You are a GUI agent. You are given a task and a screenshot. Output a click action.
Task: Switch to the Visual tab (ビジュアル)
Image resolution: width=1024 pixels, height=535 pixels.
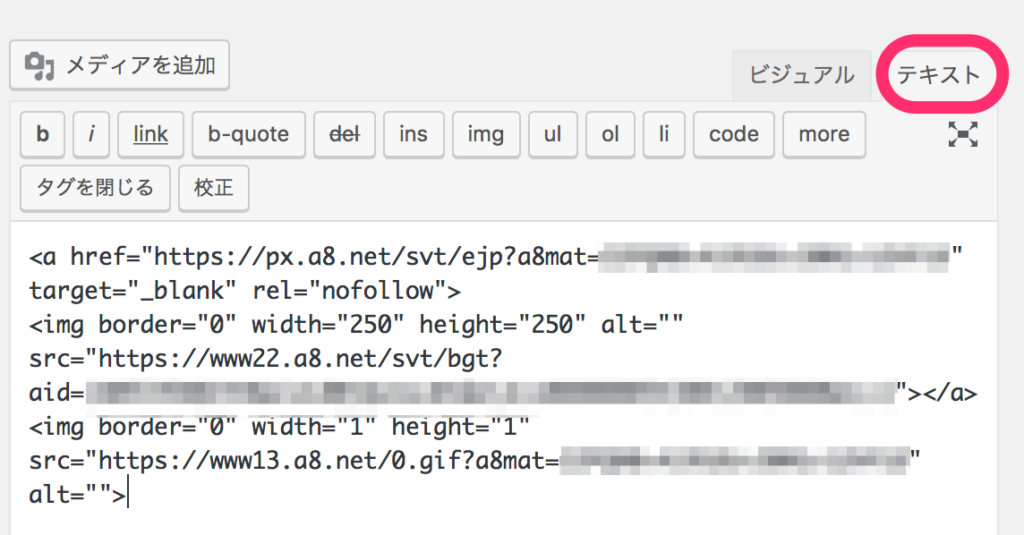click(x=801, y=75)
